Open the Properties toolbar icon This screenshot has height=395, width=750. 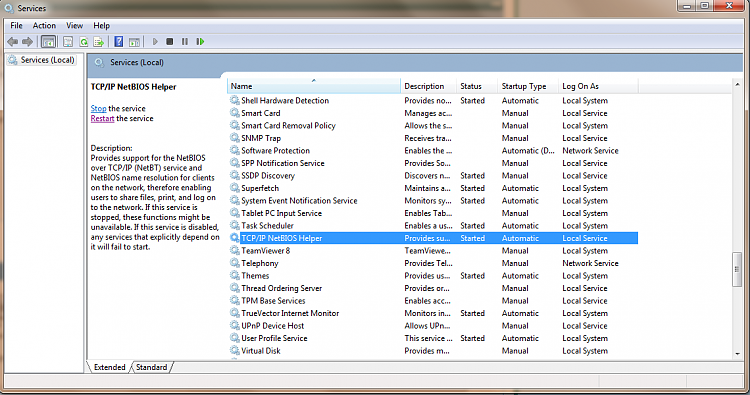coord(68,42)
